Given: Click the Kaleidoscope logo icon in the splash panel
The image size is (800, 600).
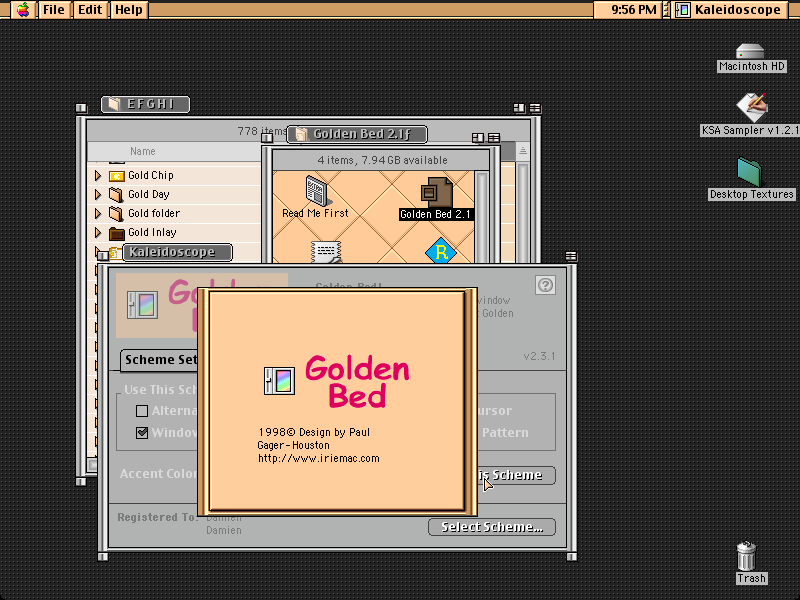Looking at the screenshot, I should tap(279, 381).
